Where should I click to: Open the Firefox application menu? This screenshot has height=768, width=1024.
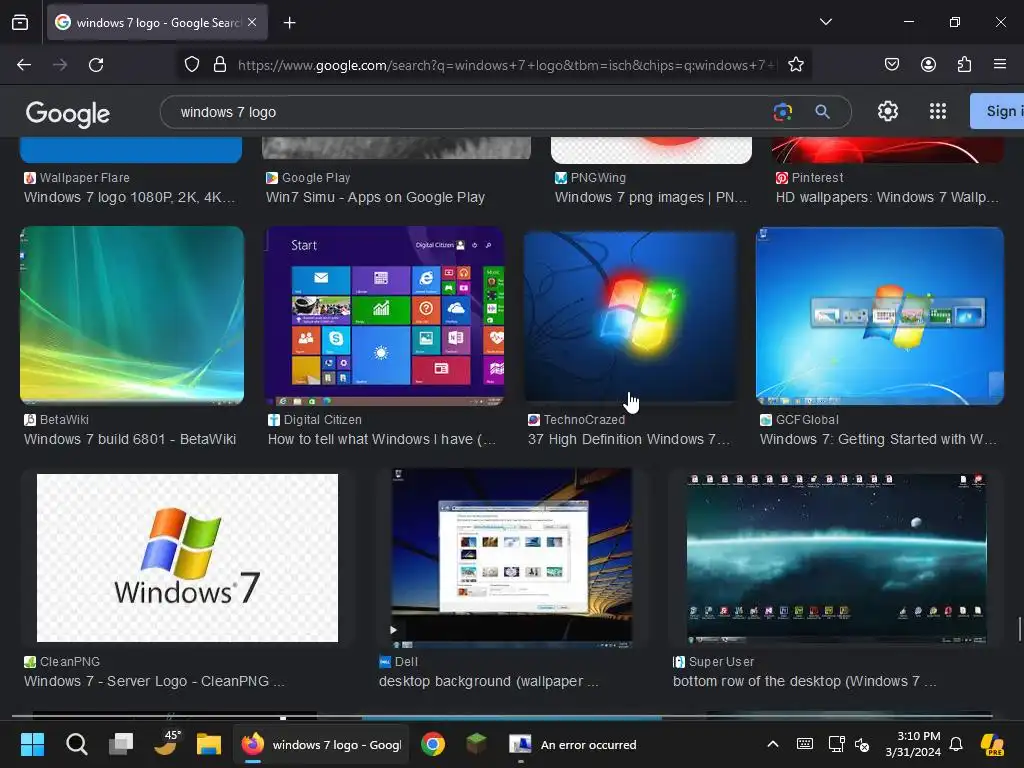pos(999,65)
